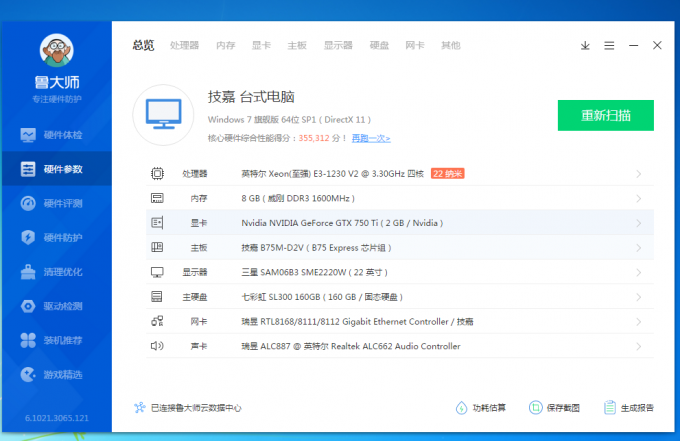Expand the RTL8168 network card row chevron
This screenshot has width=680, height=441.
coord(638,322)
